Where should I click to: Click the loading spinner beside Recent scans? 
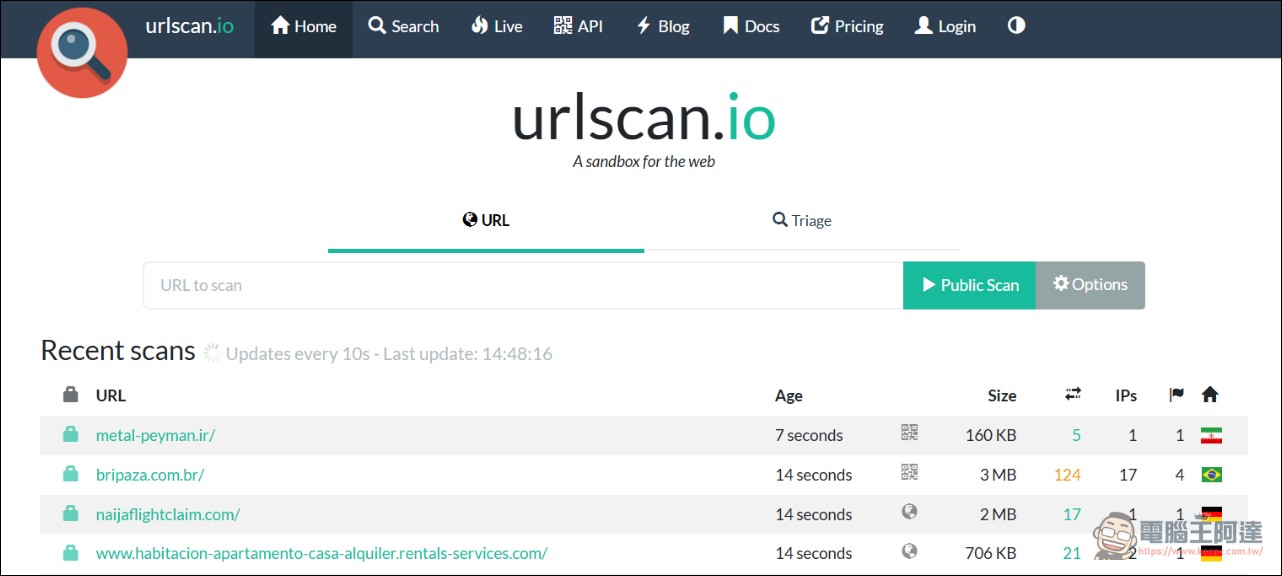click(211, 353)
